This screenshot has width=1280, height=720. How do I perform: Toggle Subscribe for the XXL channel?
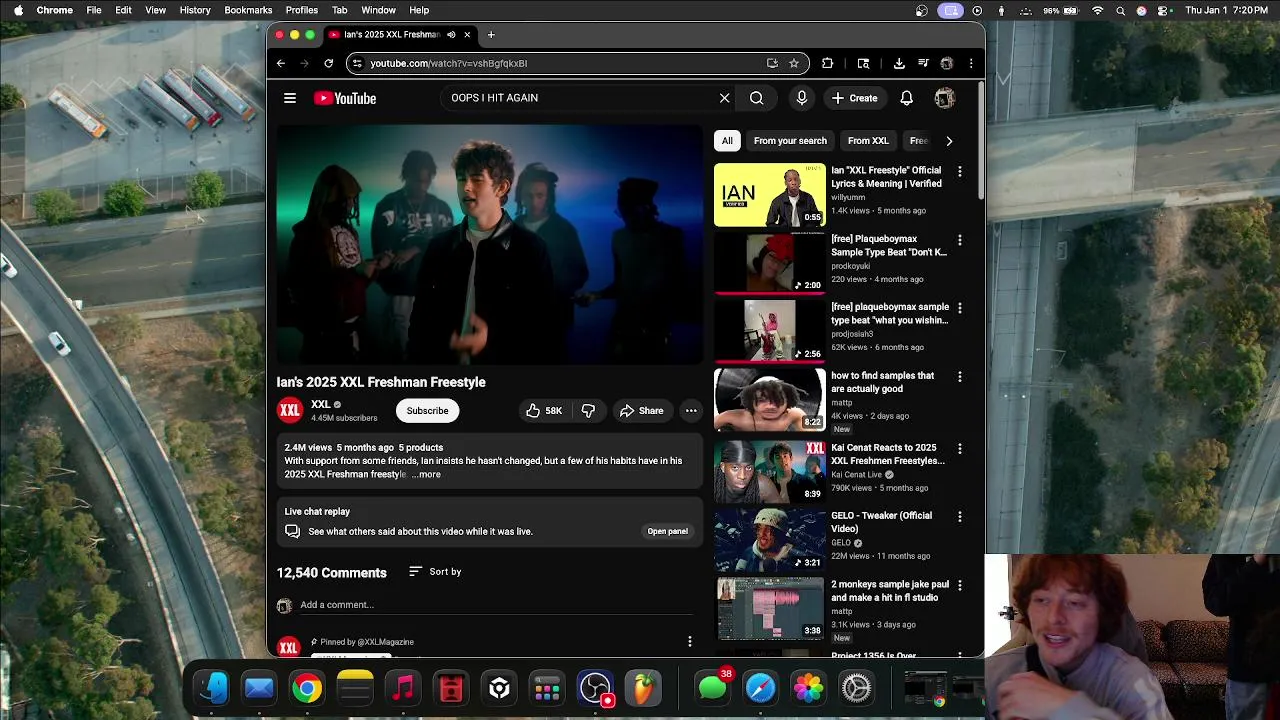point(427,411)
